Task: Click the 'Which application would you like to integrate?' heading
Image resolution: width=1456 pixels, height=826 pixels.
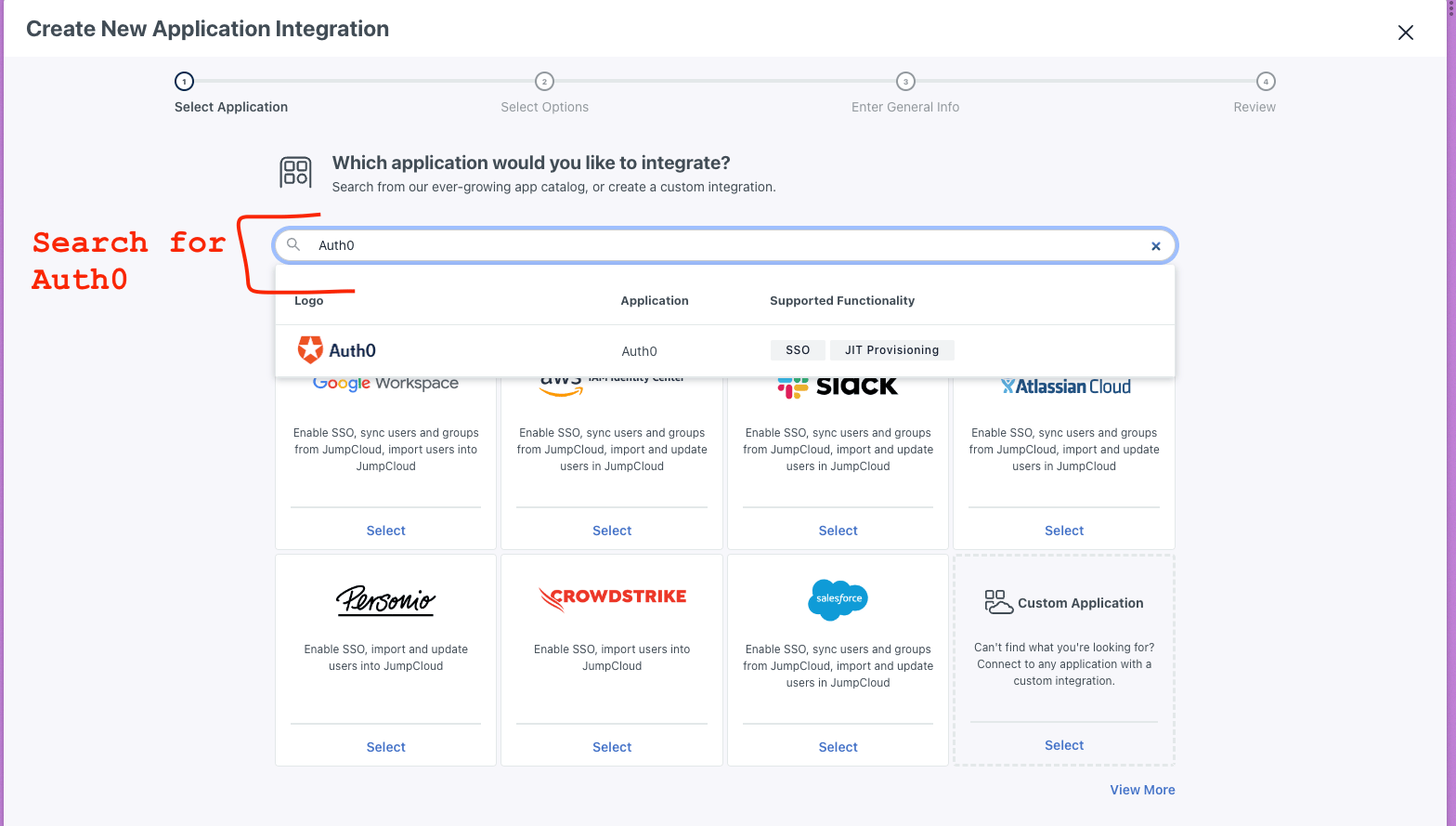Action: click(531, 163)
